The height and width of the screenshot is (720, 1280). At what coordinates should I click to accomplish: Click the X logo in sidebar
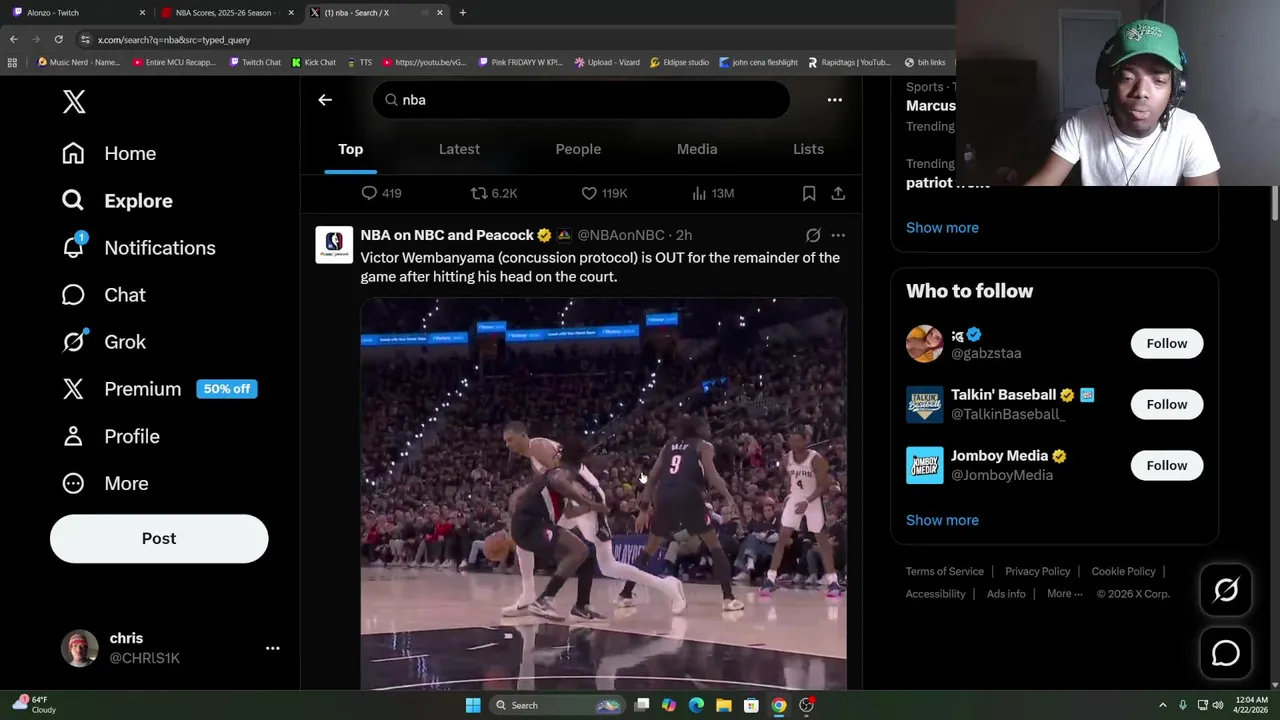click(x=74, y=101)
